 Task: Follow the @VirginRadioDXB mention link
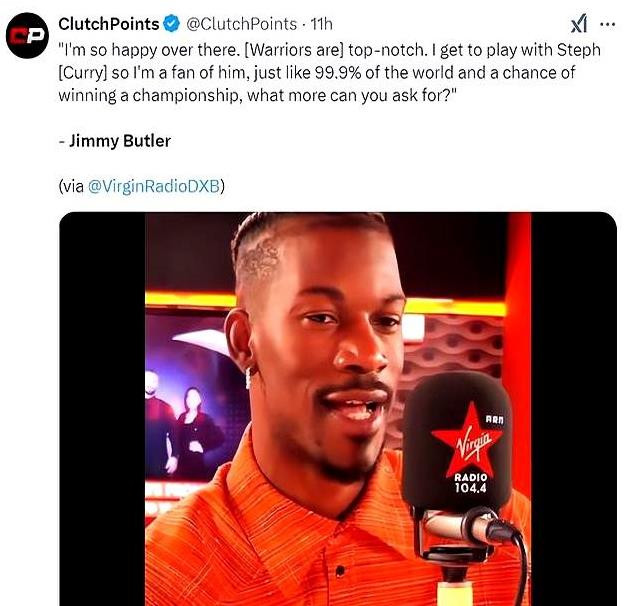[154, 187]
